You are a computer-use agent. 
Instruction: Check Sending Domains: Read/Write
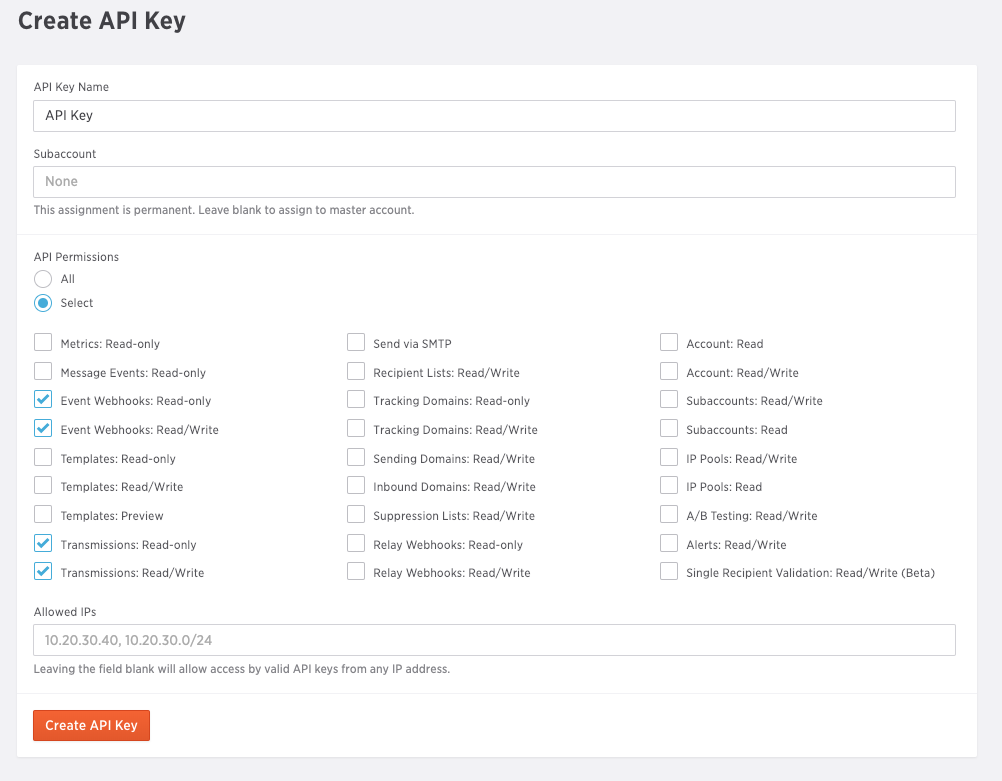click(x=356, y=458)
